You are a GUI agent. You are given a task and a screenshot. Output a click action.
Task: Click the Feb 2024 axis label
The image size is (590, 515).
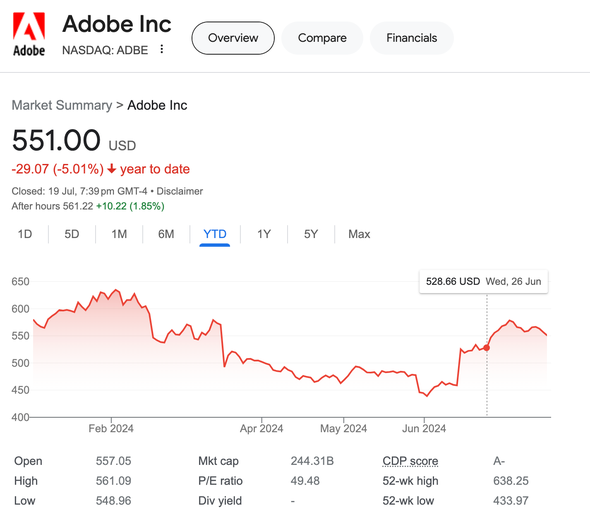click(111, 428)
